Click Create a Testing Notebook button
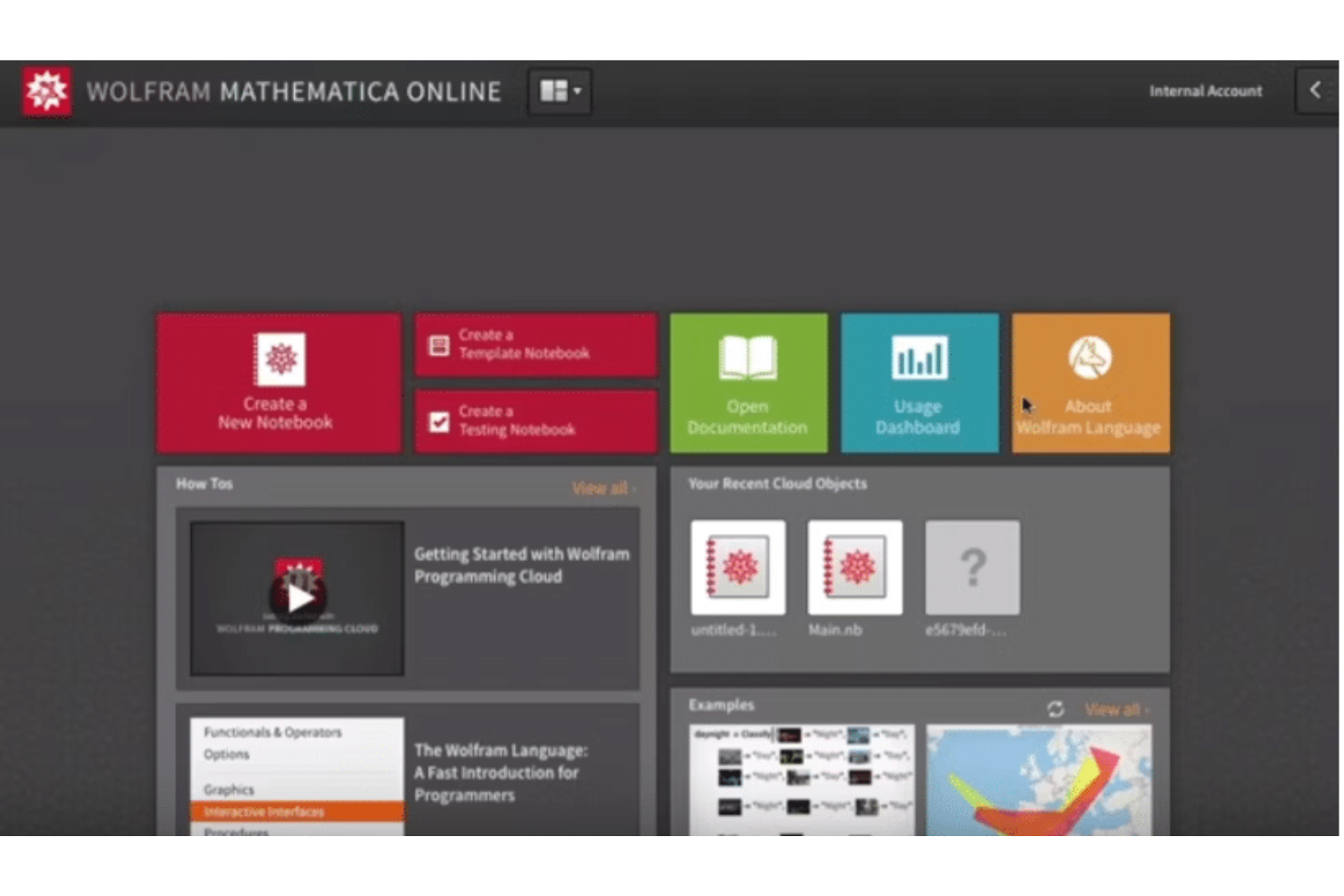This screenshot has width=1344, height=896. click(536, 421)
